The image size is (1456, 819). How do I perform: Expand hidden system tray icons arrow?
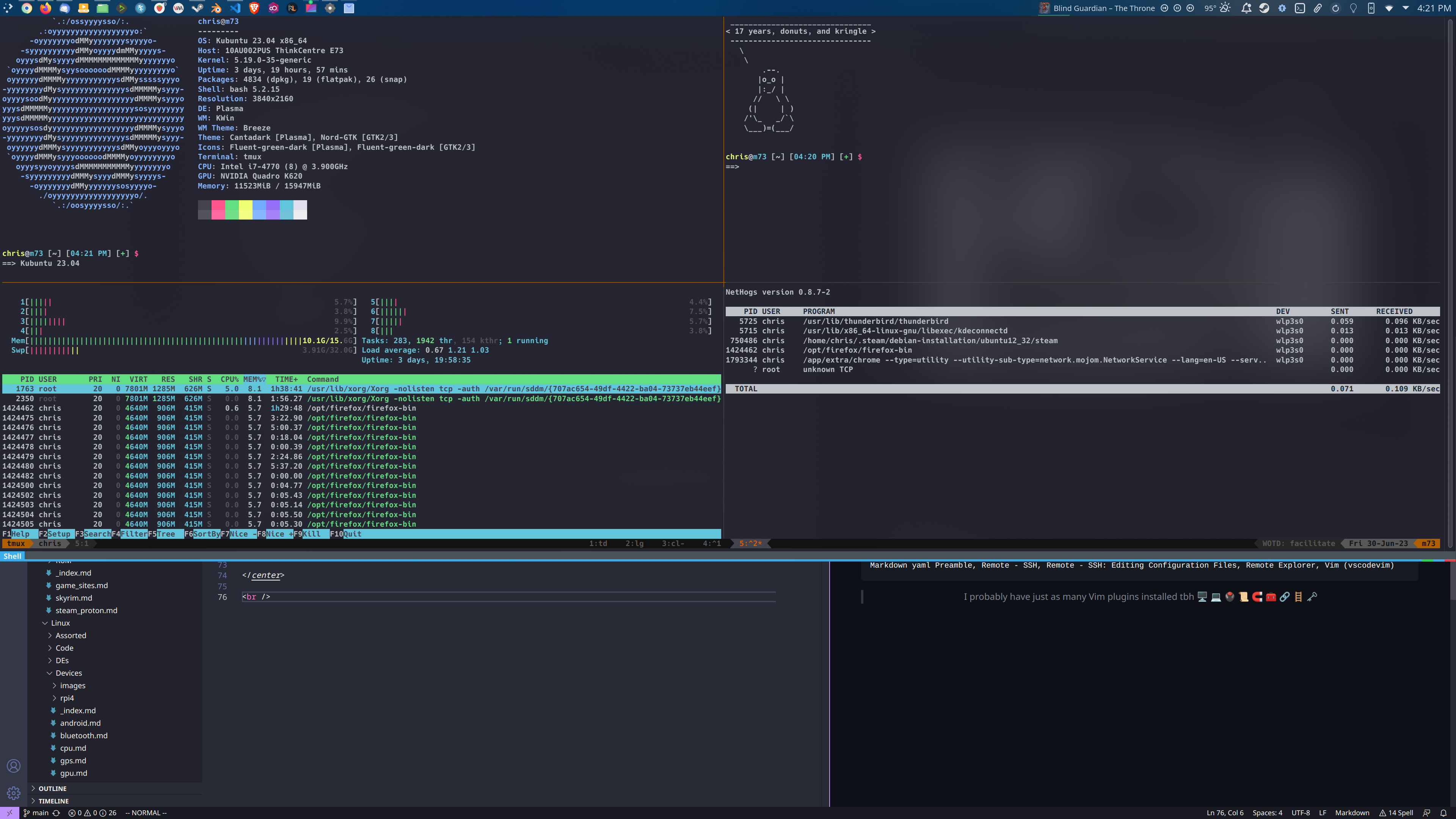pyautogui.click(x=1406, y=8)
